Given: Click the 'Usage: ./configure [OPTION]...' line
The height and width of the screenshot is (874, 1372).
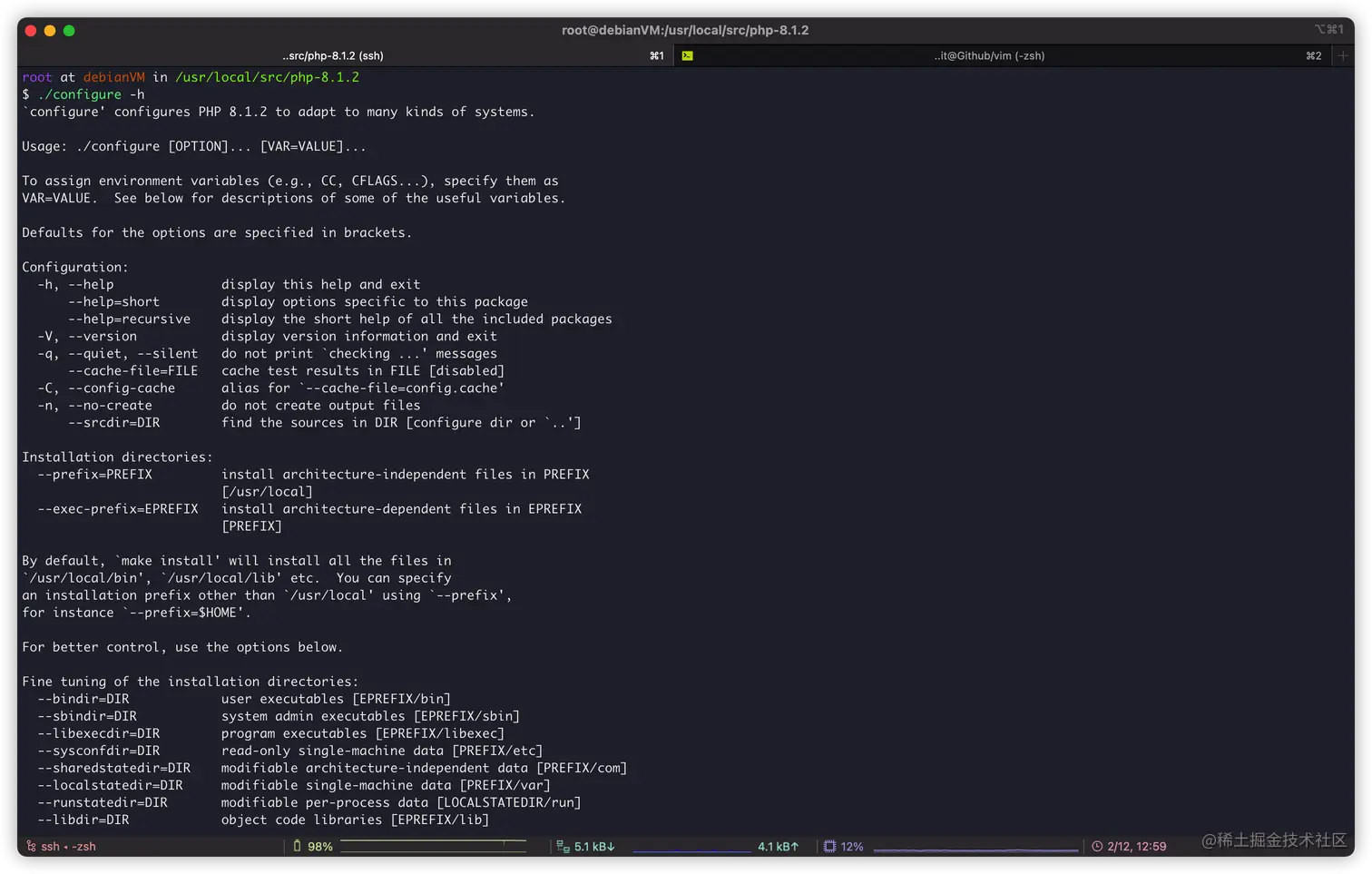Looking at the screenshot, I should click(194, 146).
